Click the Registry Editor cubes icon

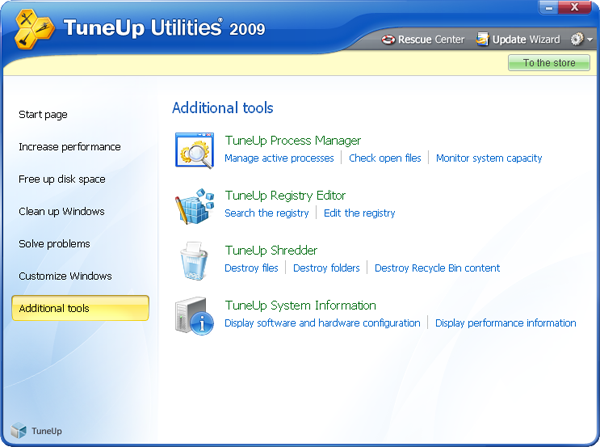pos(194,206)
